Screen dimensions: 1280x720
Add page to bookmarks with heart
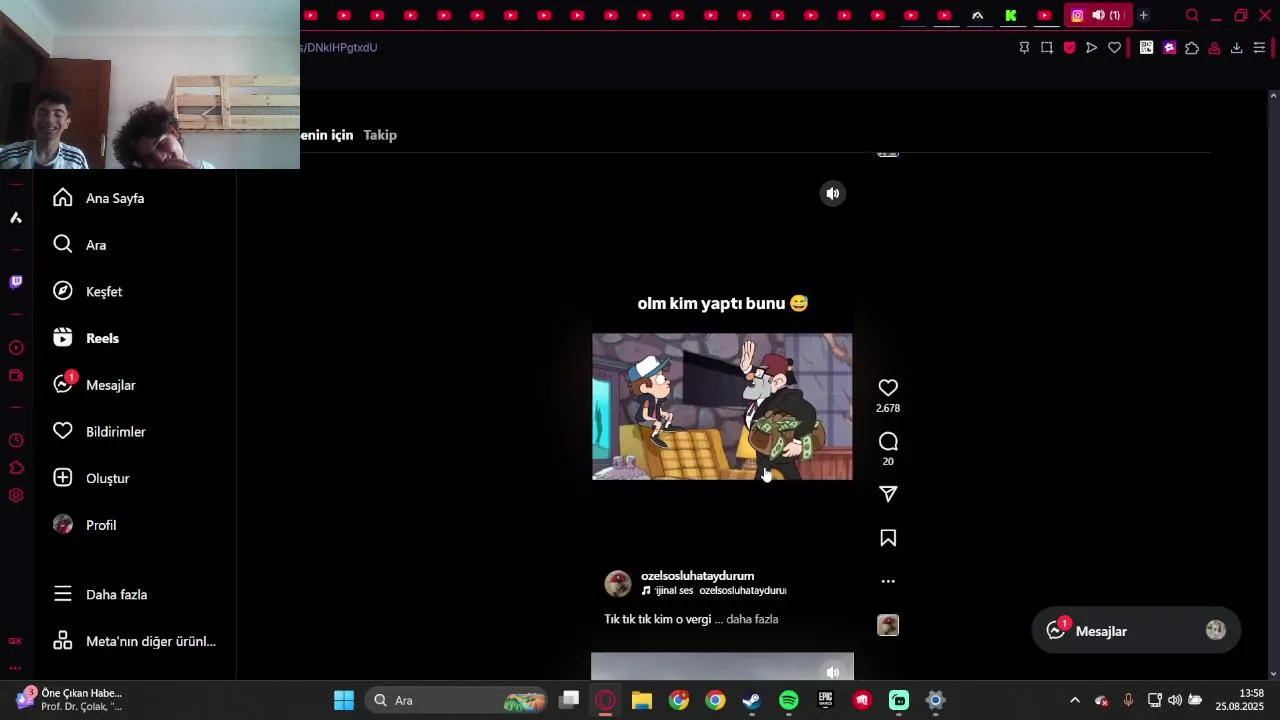[x=1114, y=47]
